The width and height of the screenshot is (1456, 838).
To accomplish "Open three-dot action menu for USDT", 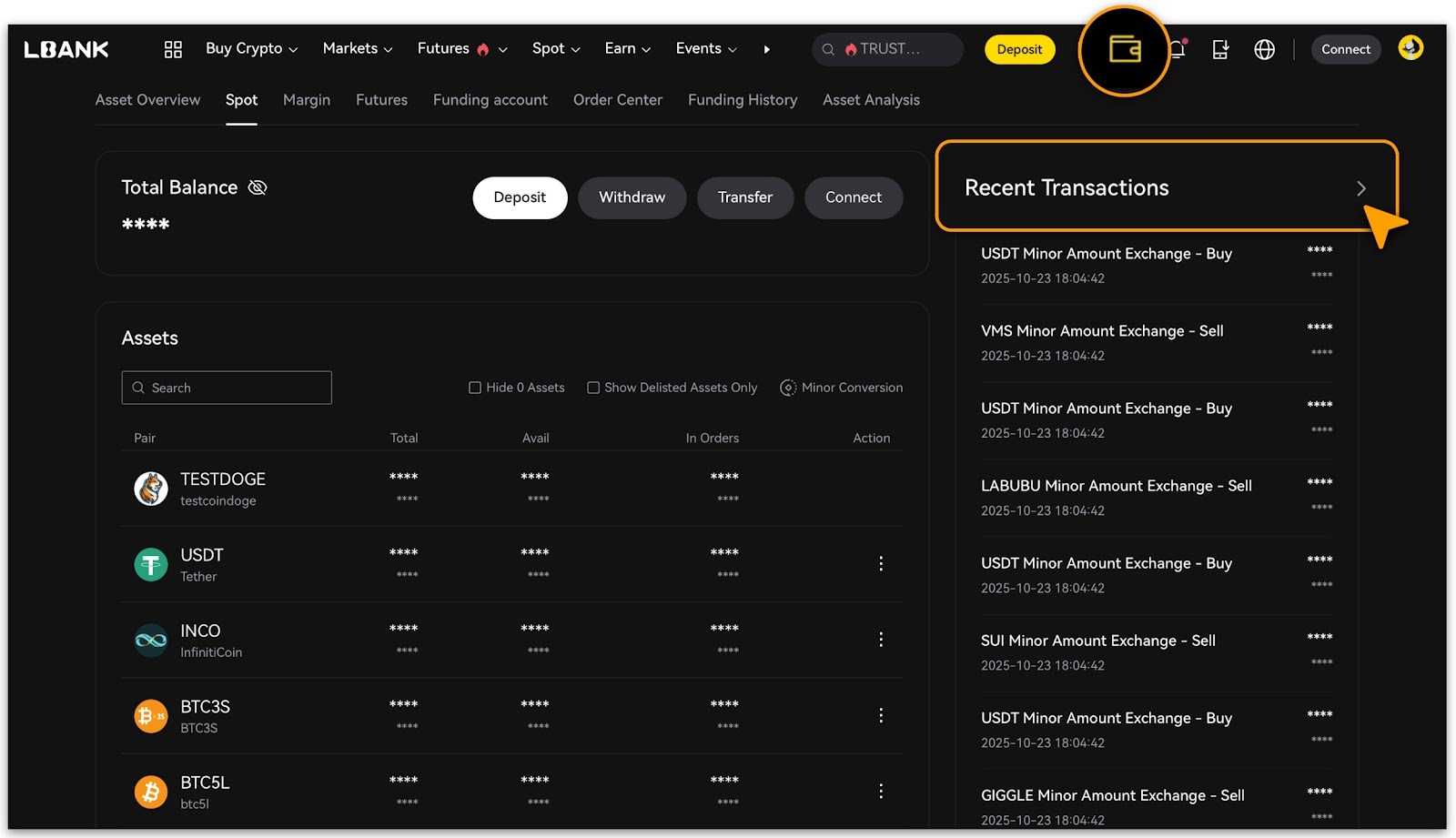I will [880, 564].
